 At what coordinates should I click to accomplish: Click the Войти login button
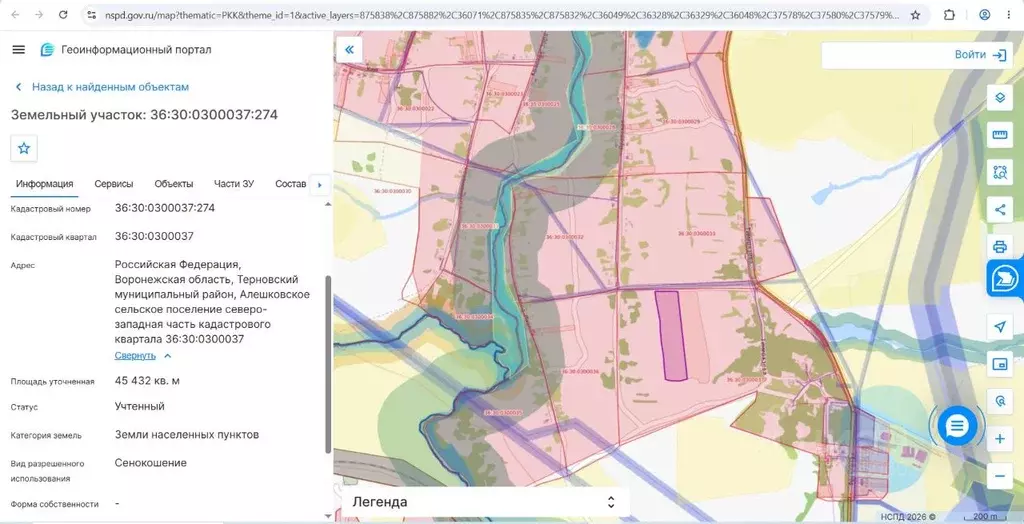click(x=980, y=55)
